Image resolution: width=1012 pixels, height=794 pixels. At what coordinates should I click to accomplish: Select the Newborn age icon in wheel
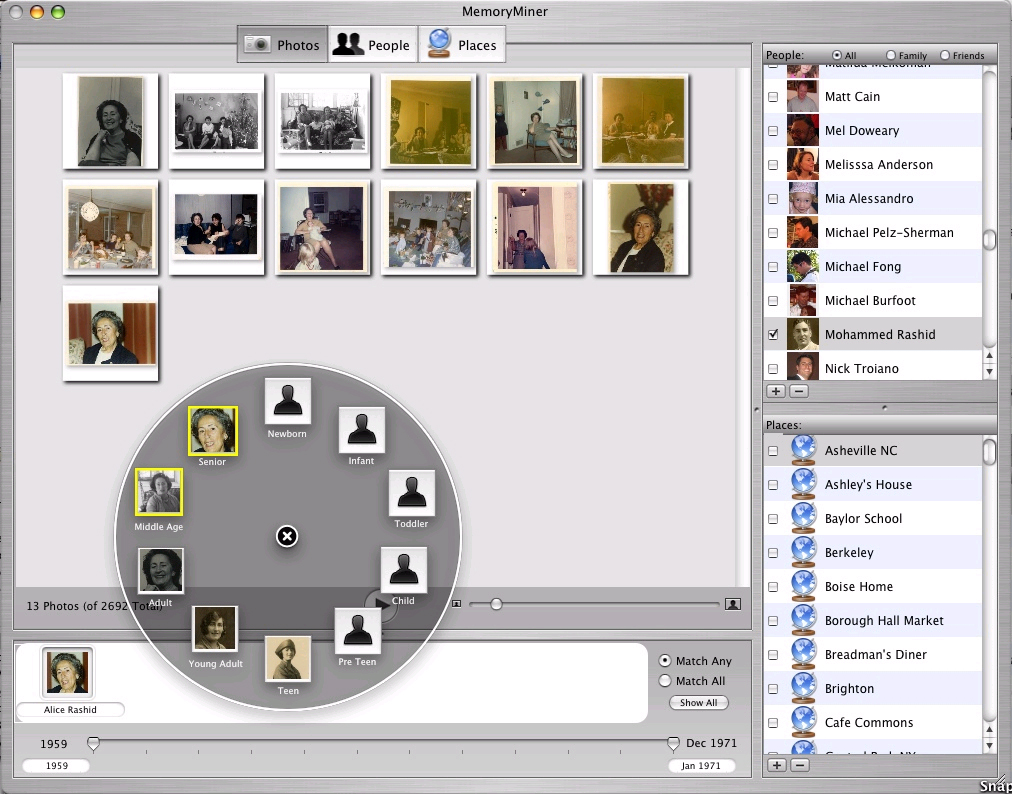coord(288,401)
